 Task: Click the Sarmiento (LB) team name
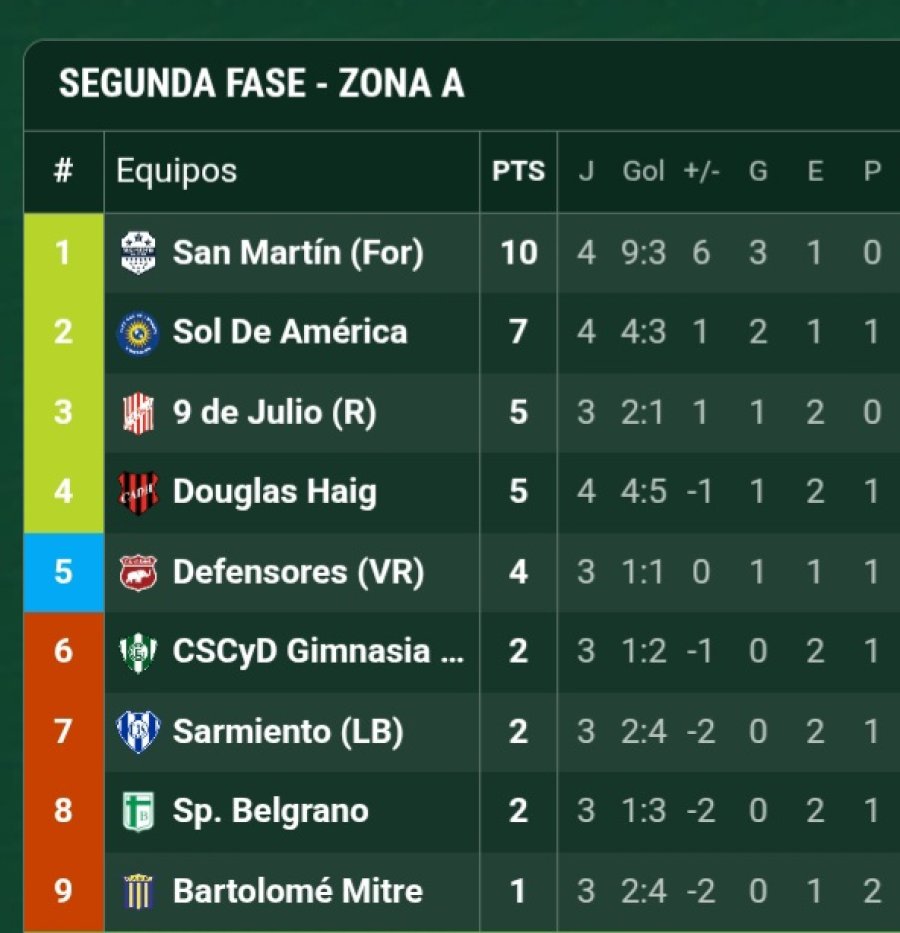pos(288,732)
